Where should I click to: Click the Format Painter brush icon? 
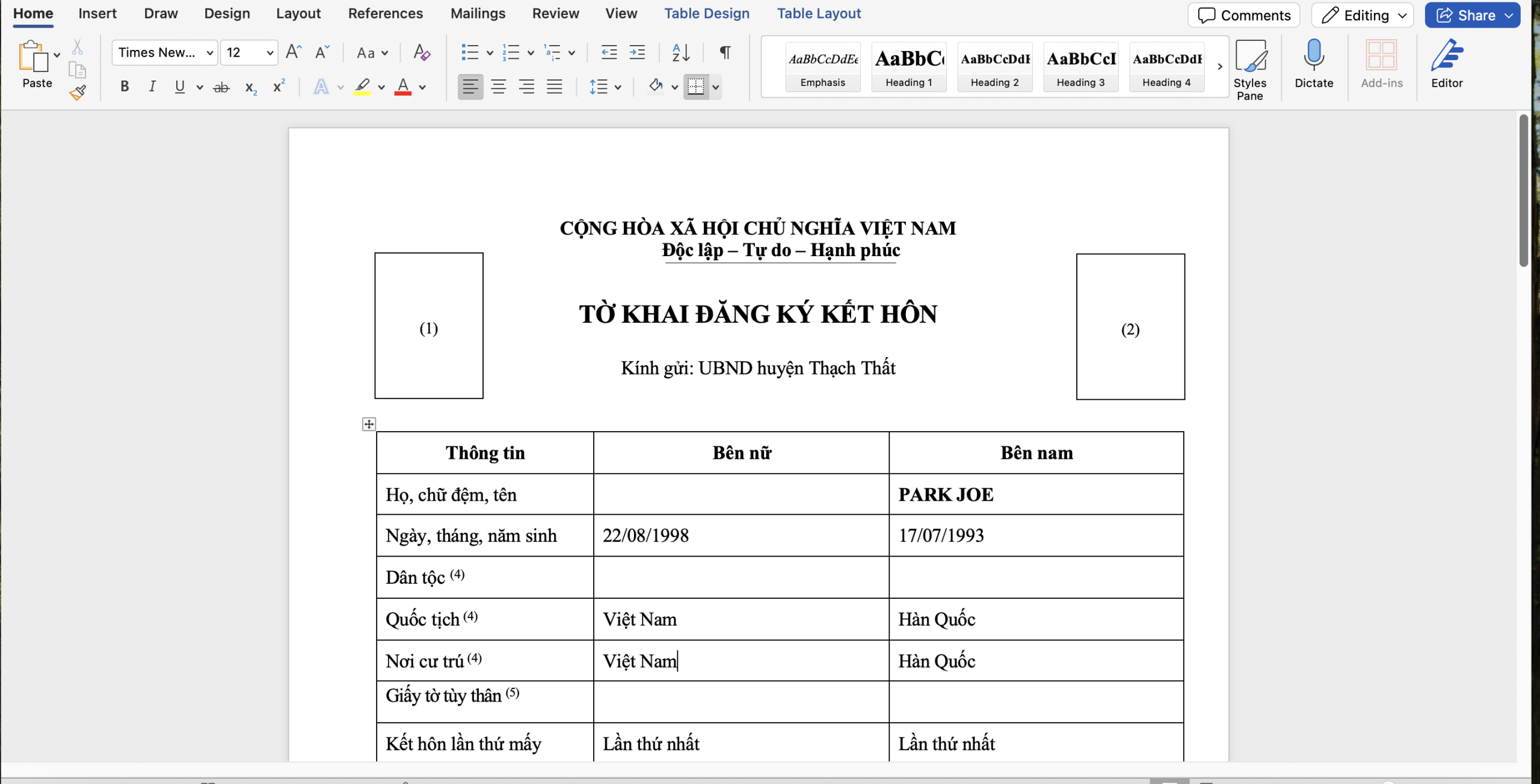[x=78, y=92]
